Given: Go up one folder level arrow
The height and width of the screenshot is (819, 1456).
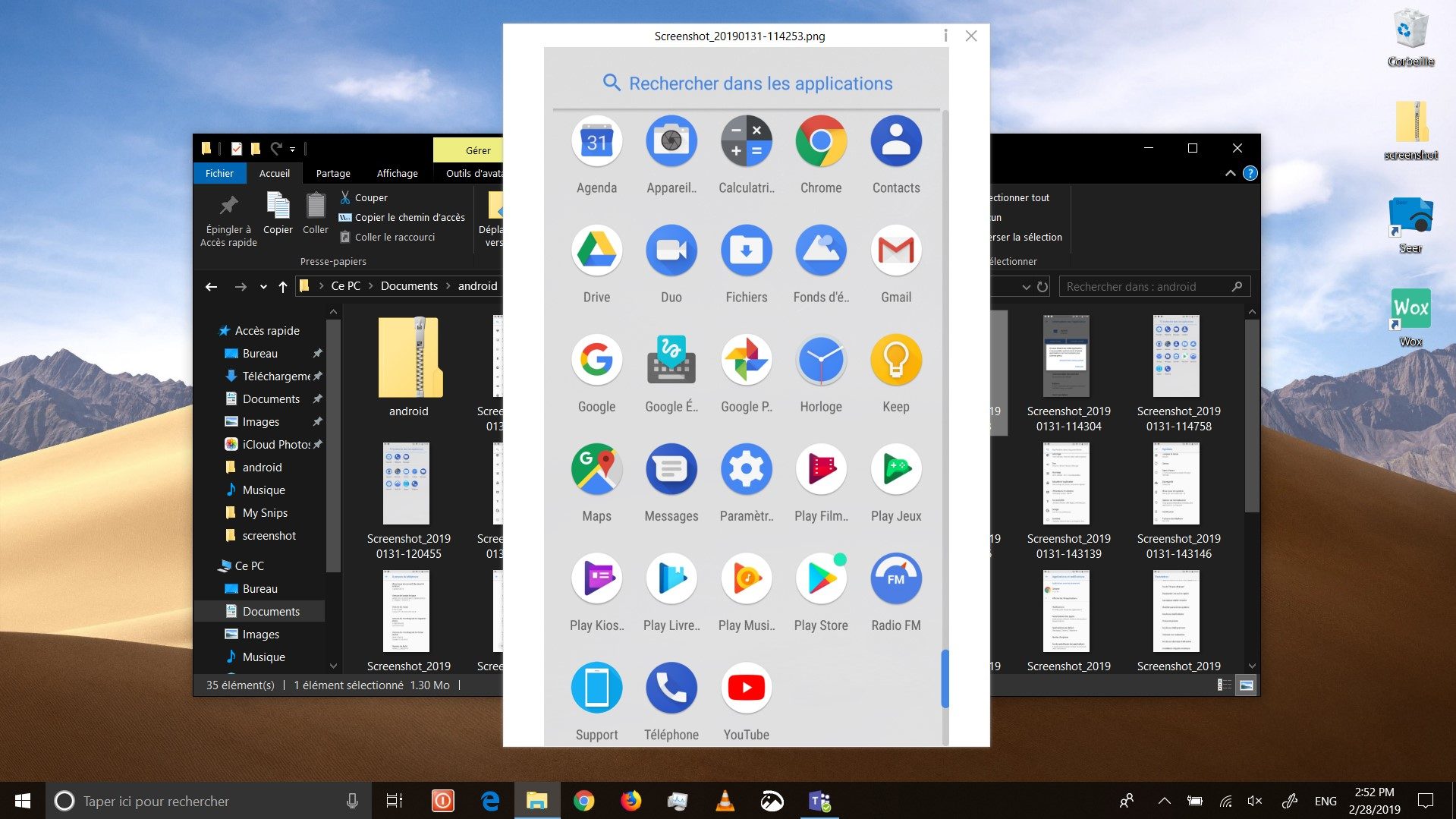Looking at the screenshot, I should 282,286.
